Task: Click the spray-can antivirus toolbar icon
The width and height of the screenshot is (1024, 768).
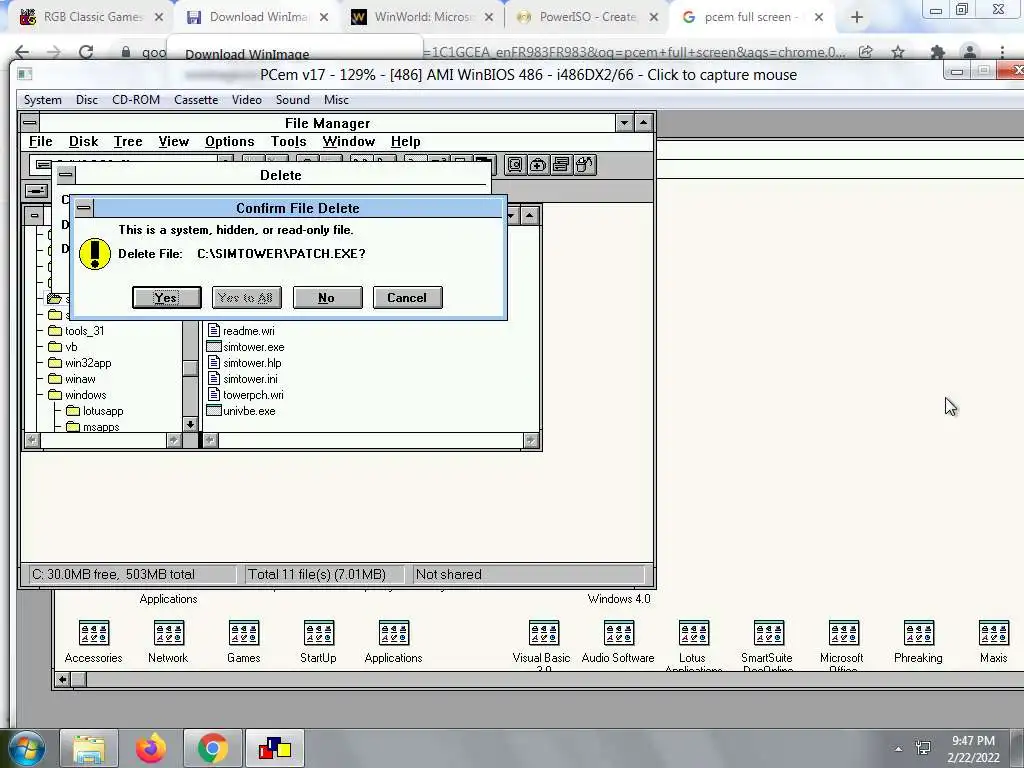Action: [584, 165]
